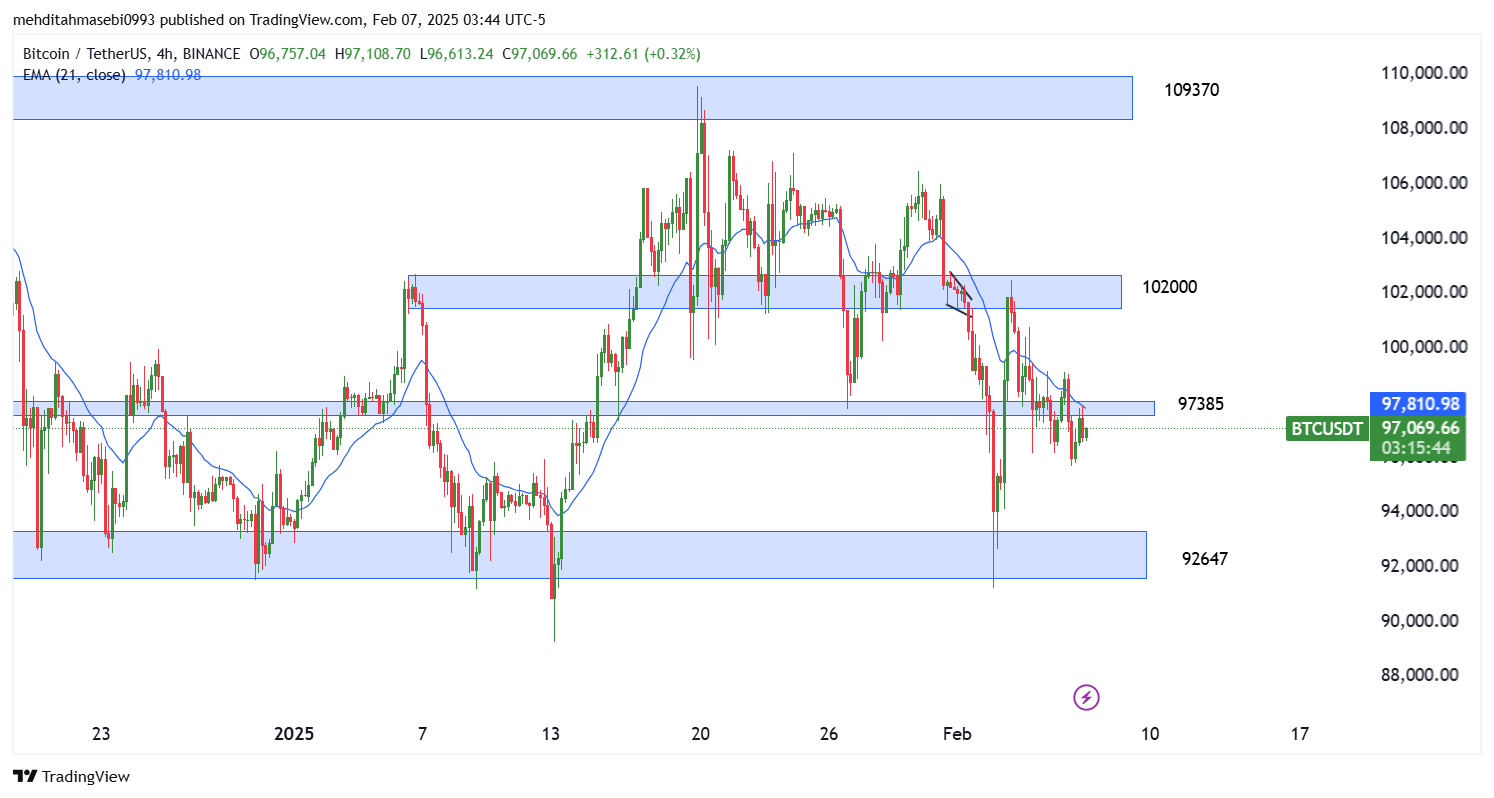Click the 106,000.00 price axis value
The width and height of the screenshot is (1494, 798).
(x=1424, y=183)
